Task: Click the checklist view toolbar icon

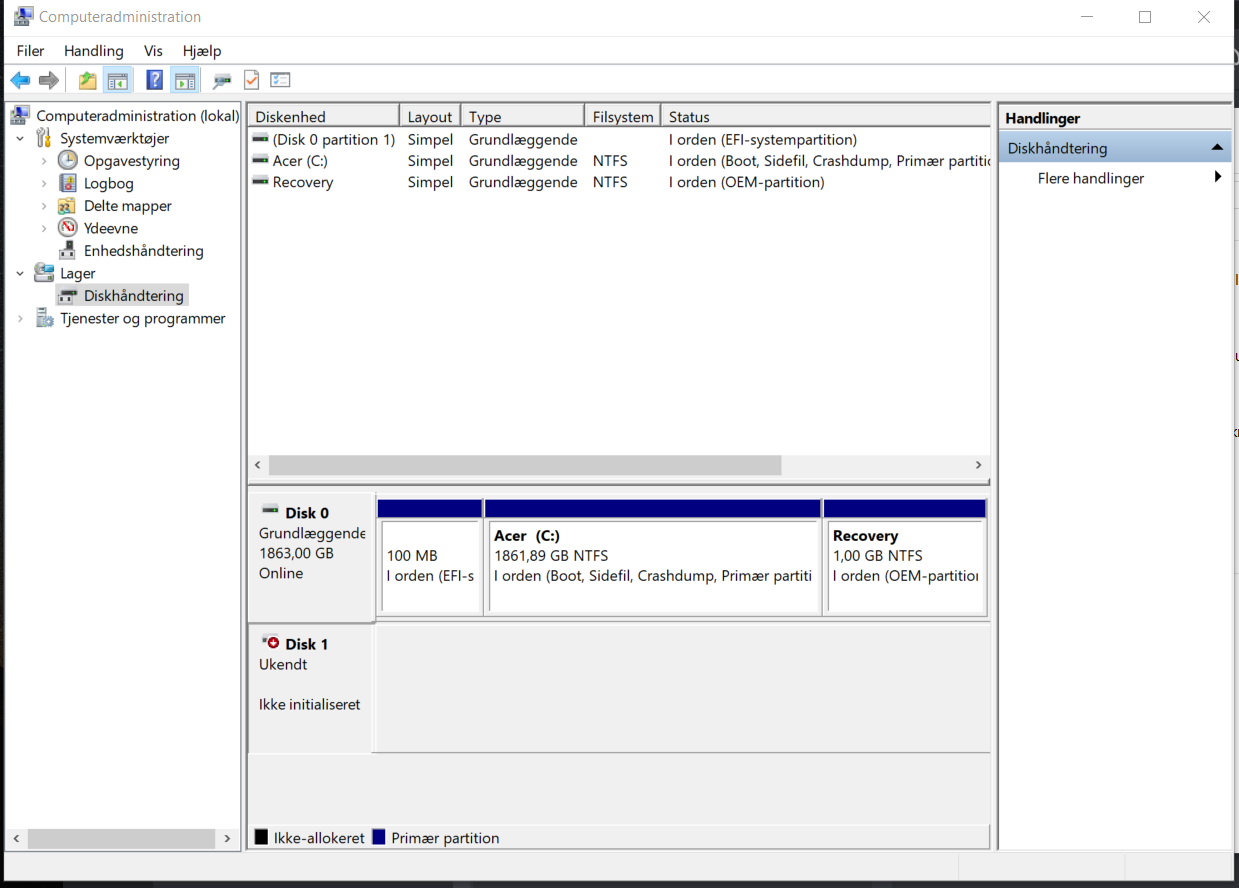Action: [x=280, y=80]
